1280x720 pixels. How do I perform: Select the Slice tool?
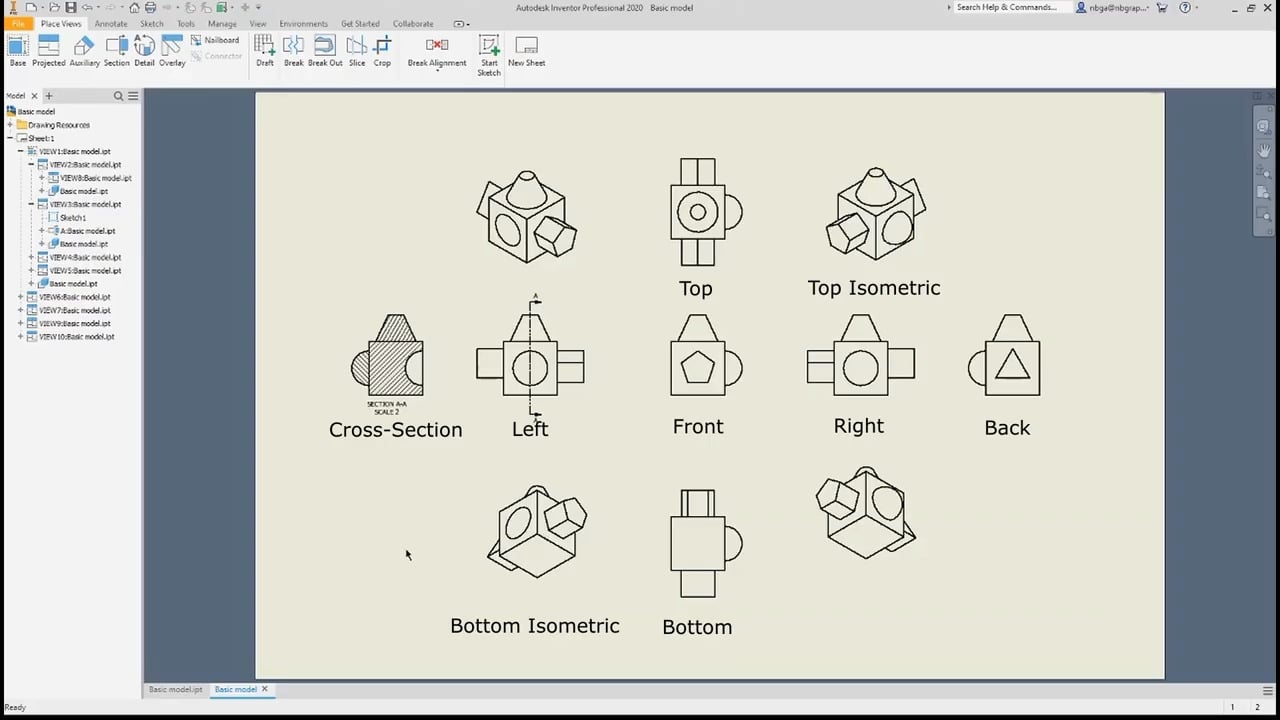pos(357,51)
